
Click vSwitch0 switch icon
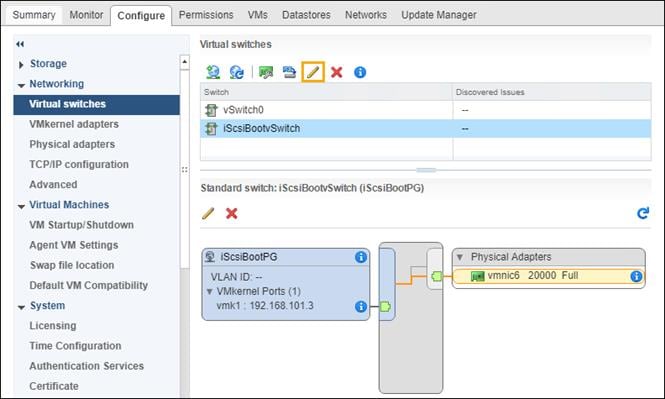[211, 110]
